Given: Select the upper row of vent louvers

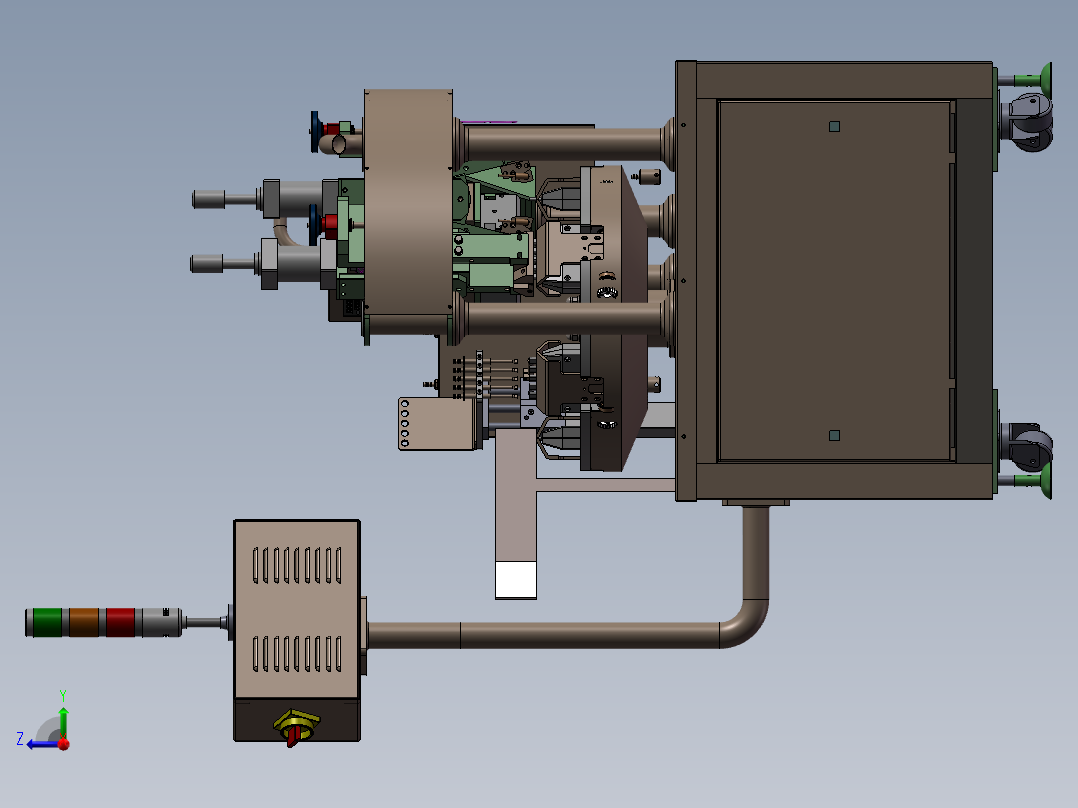Looking at the screenshot, I should (x=297, y=565).
